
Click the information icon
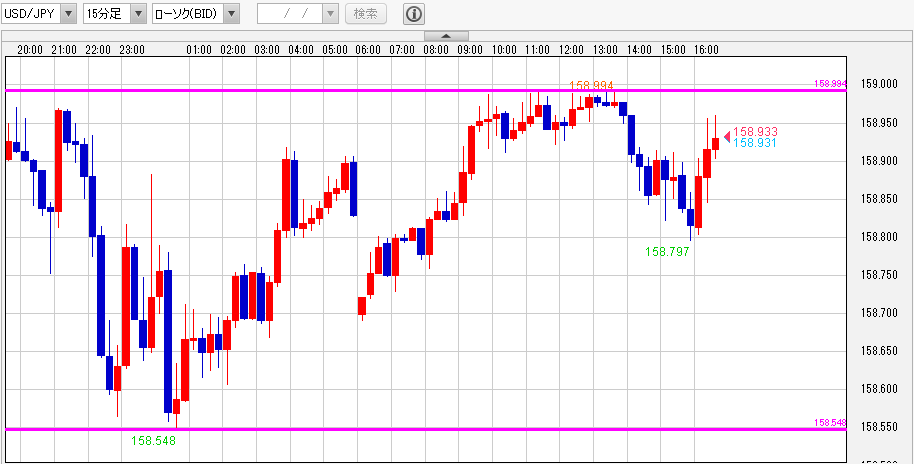click(414, 14)
